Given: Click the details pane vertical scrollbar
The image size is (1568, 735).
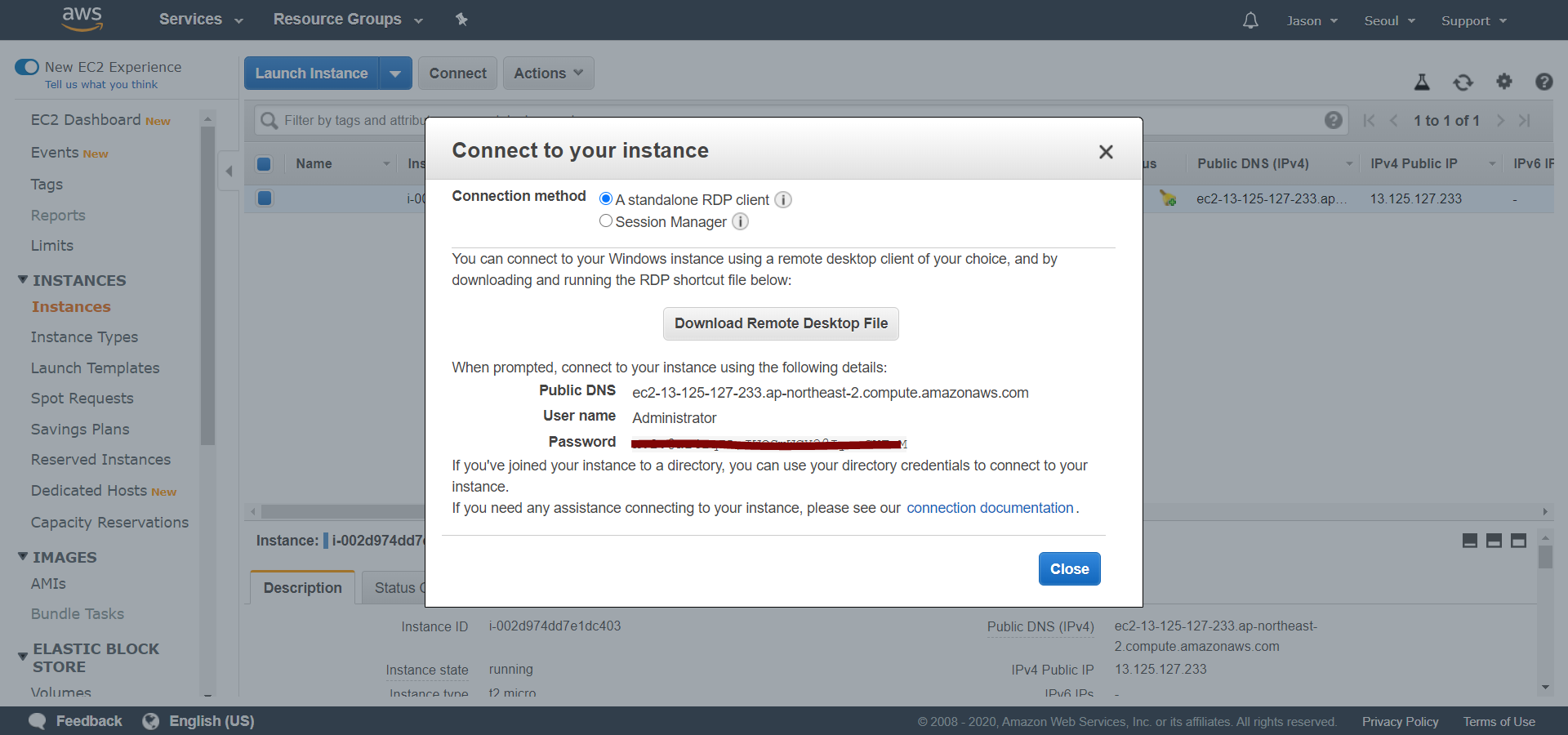Looking at the screenshot, I should point(1544,558).
